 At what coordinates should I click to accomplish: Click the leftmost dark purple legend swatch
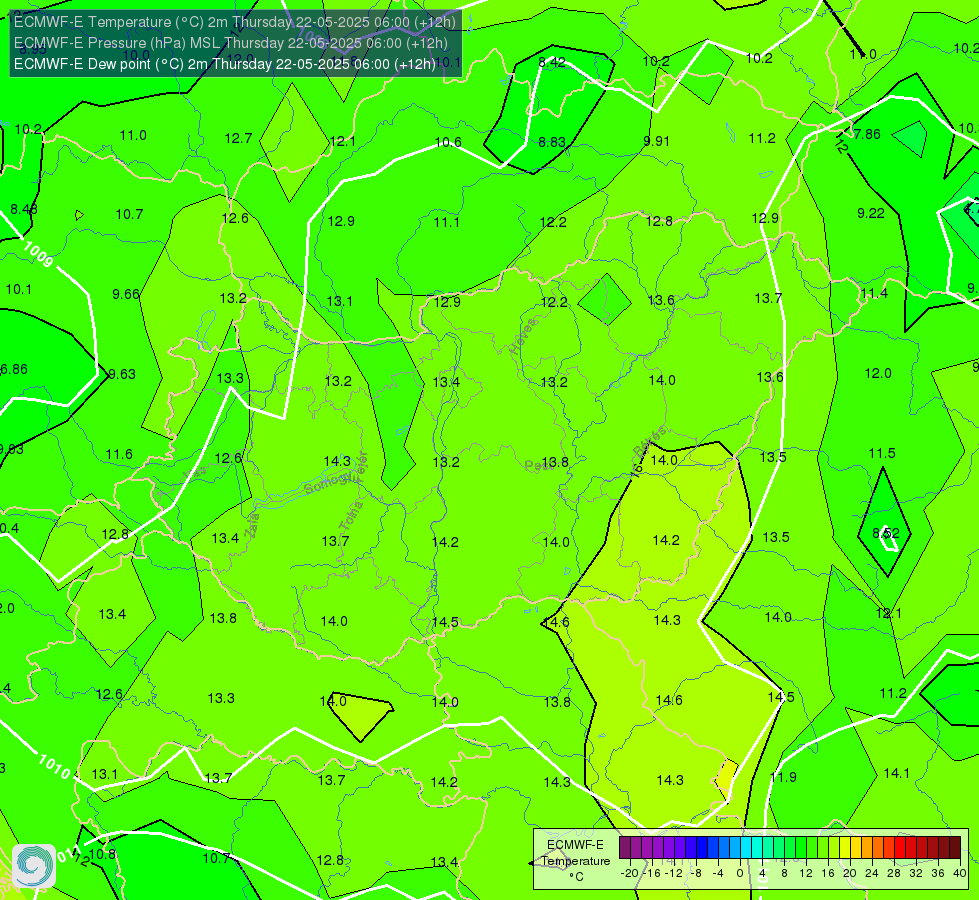coord(624,848)
